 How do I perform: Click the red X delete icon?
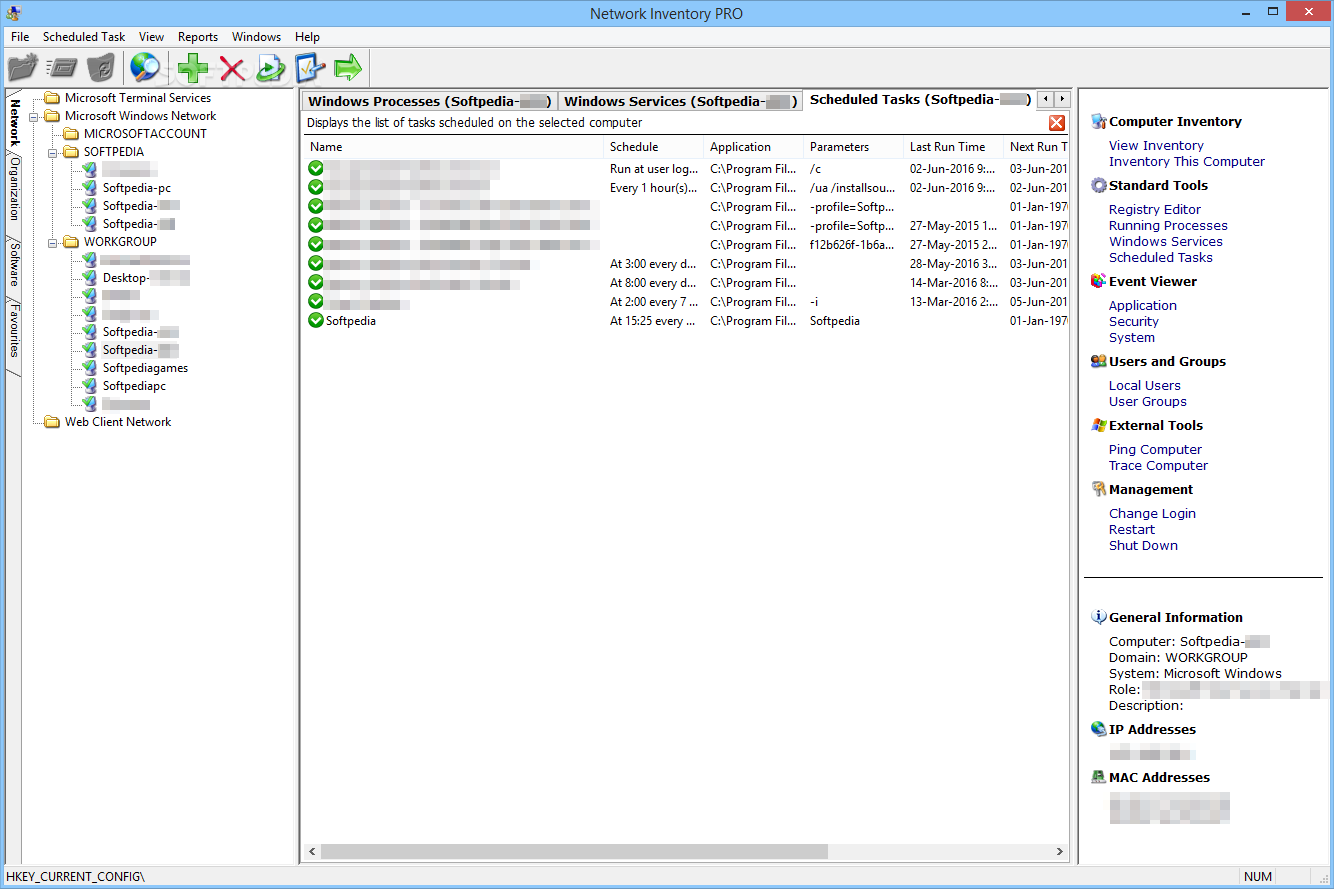tap(232, 68)
